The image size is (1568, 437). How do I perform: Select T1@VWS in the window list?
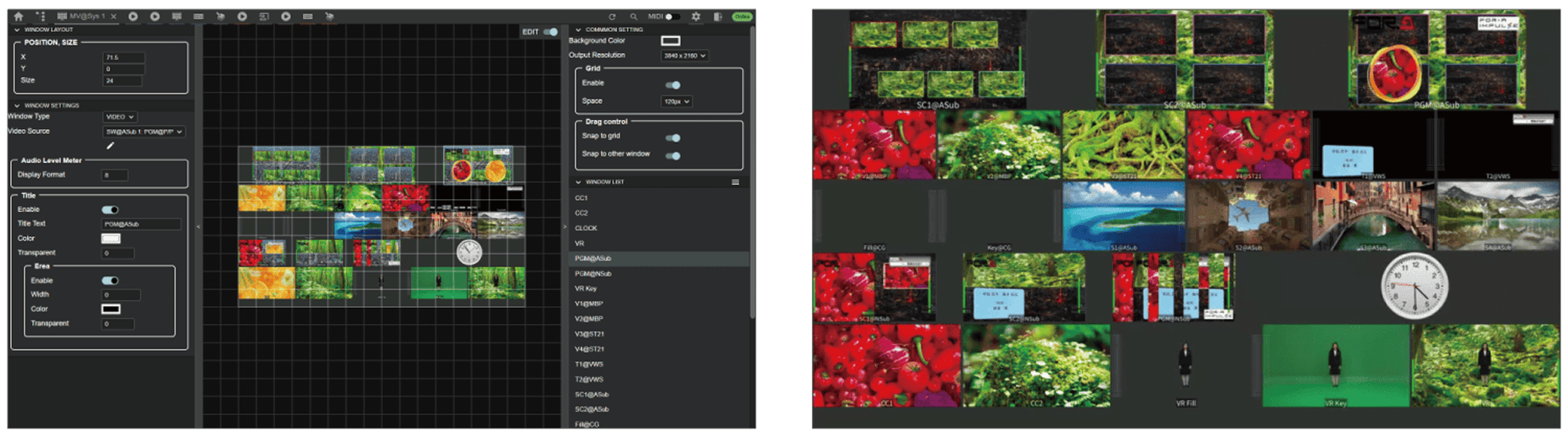(658, 364)
